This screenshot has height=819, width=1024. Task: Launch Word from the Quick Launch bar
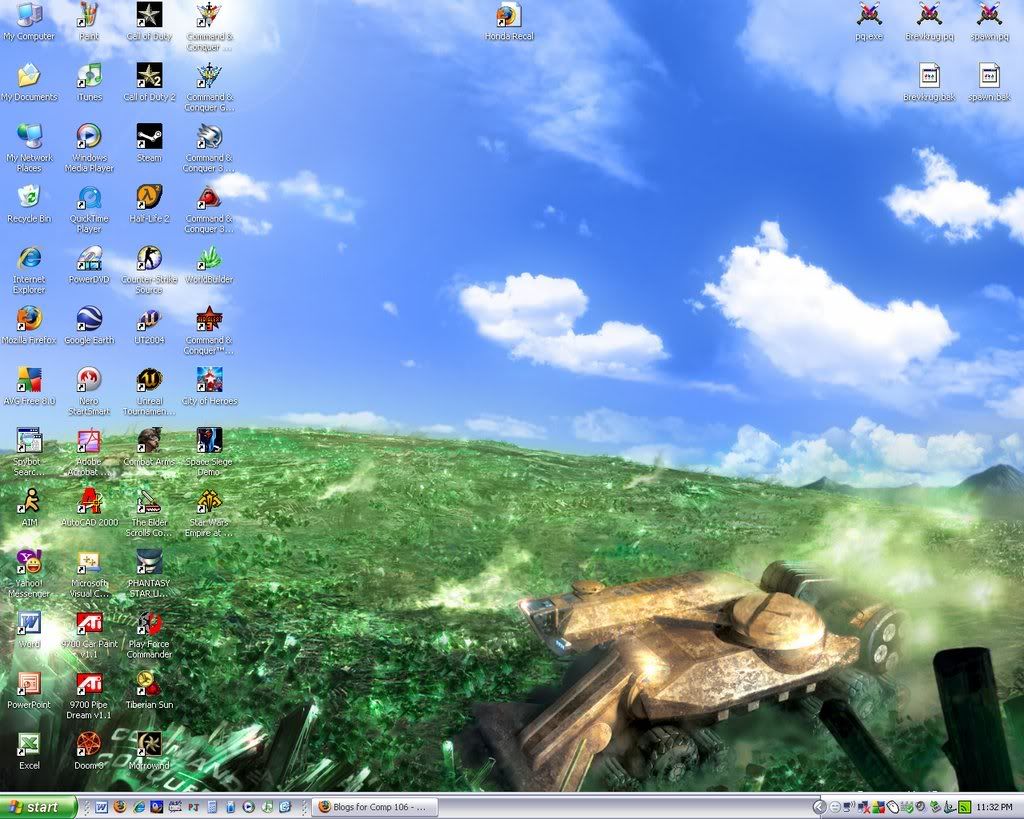pos(101,807)
